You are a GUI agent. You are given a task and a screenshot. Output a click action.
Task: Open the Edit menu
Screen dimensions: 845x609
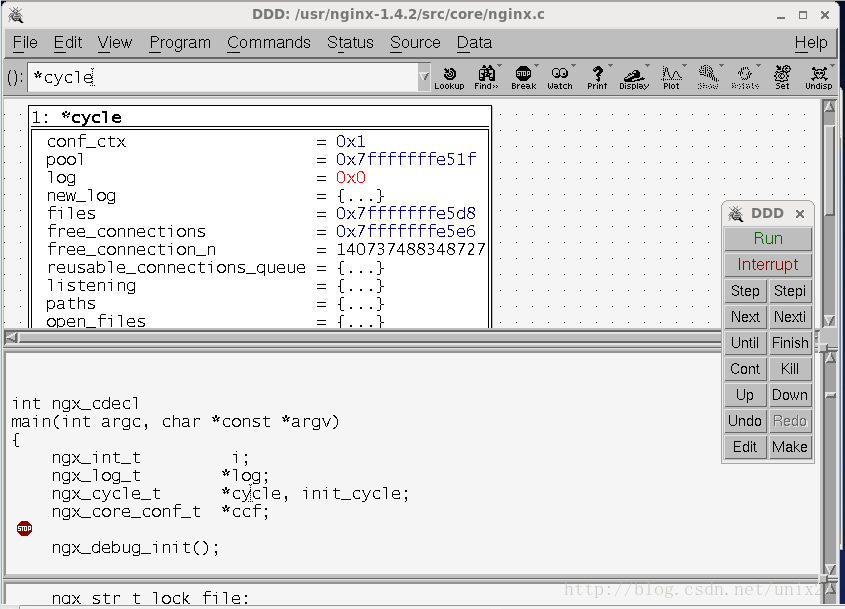[68, 43]
